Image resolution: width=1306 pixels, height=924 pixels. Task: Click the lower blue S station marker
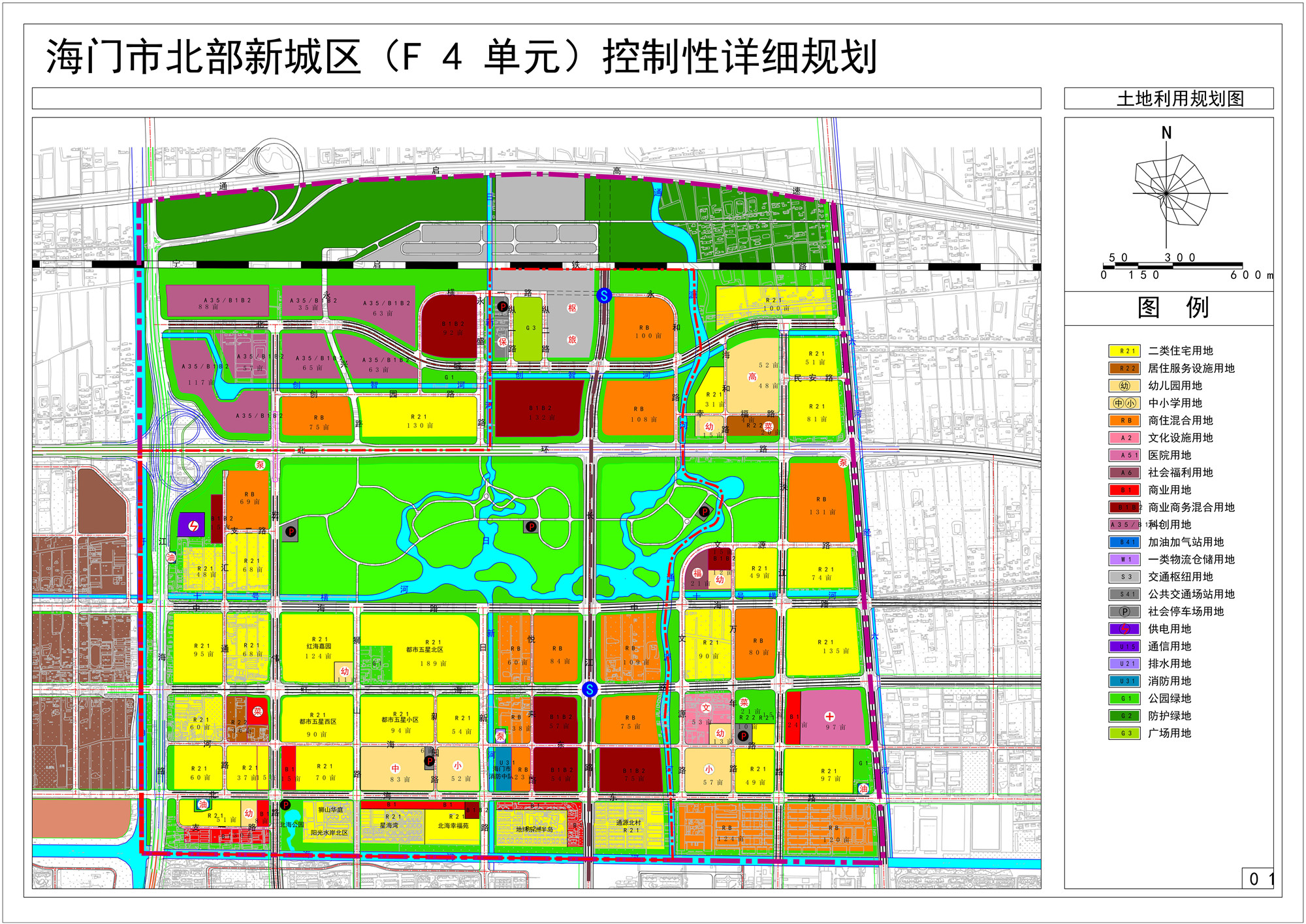coord(589,689)
